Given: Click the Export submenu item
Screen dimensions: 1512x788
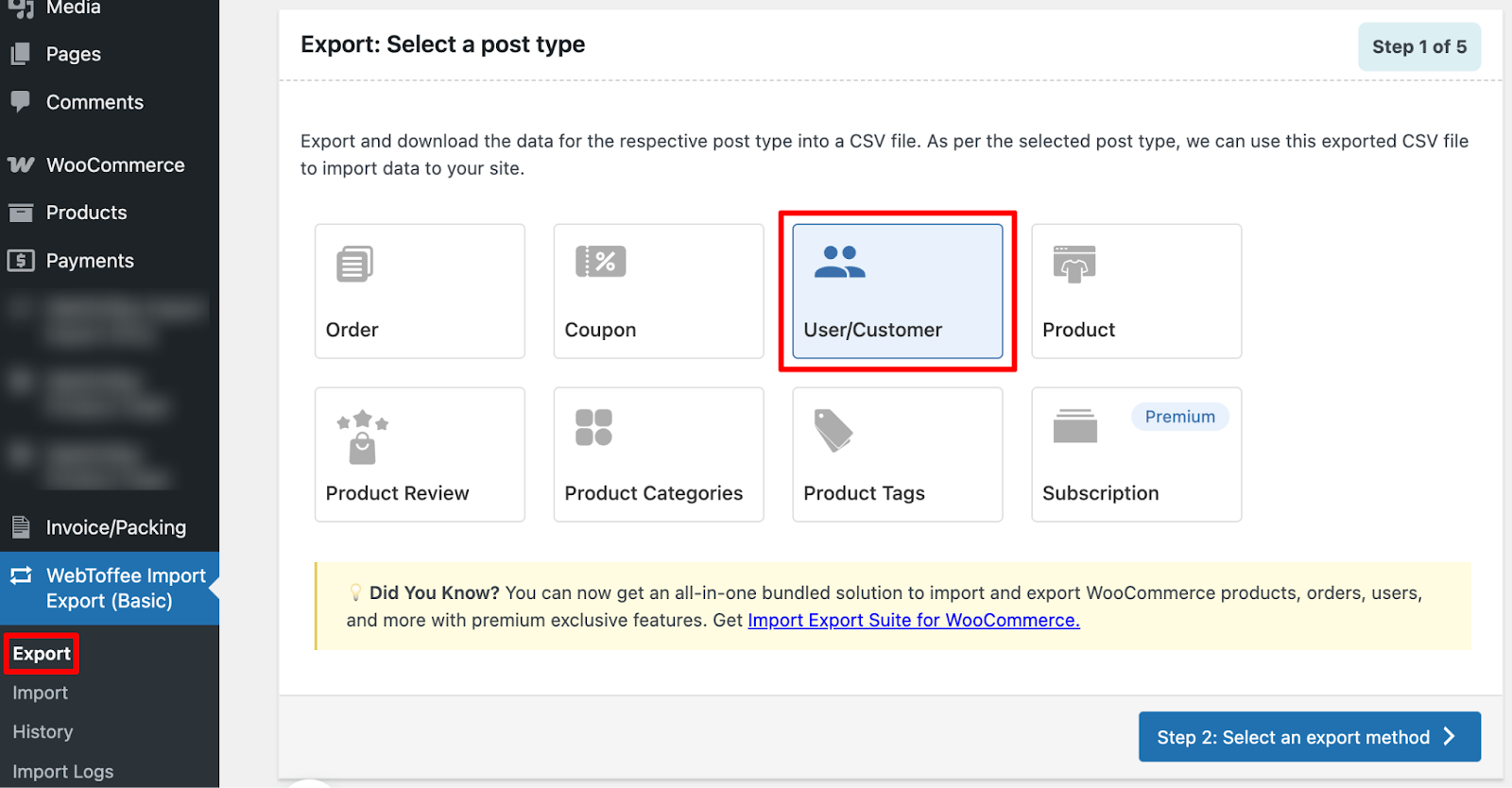Looking at the screenshot, I should [x=42, y=654].
